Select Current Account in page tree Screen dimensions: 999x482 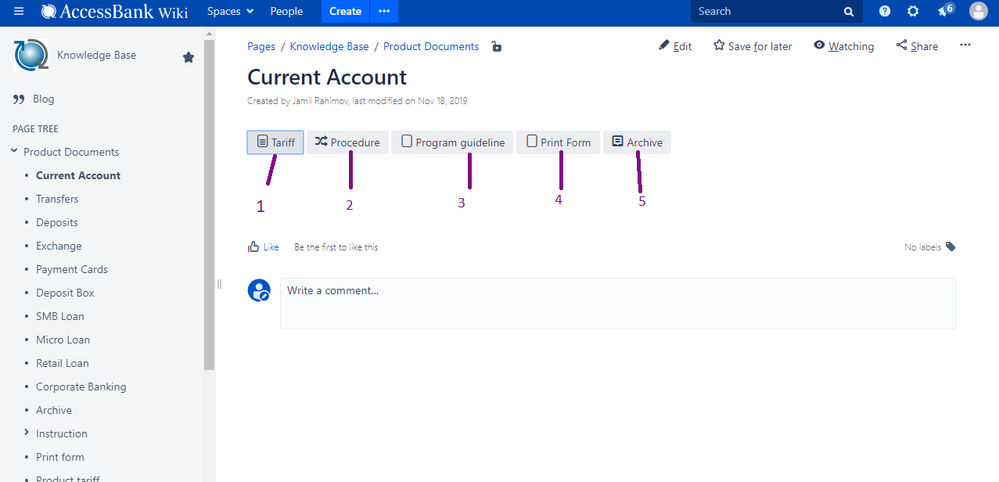coord(78,176)
